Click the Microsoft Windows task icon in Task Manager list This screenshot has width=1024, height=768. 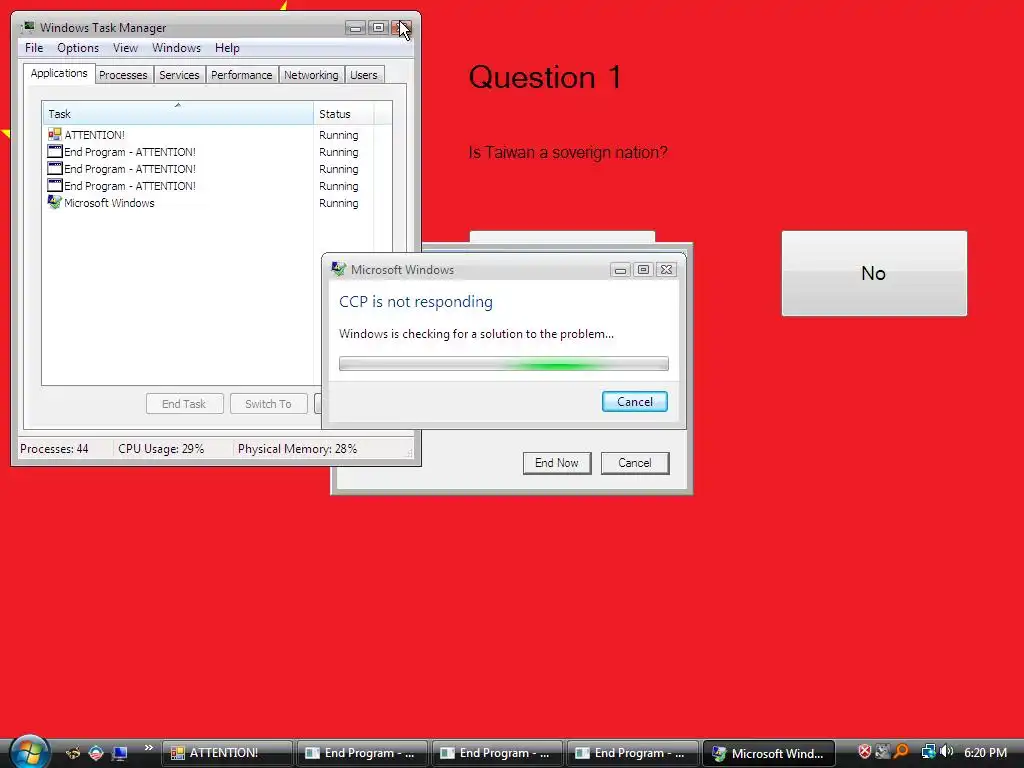(55, 202)
